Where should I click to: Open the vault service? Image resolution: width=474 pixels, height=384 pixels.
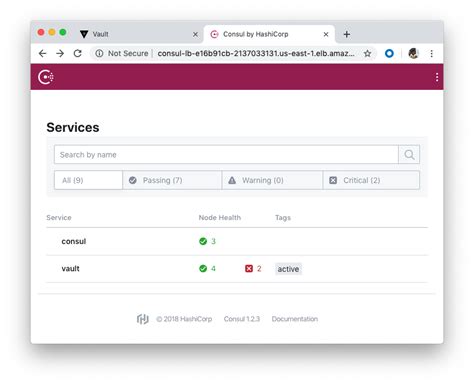coord(70,268)
